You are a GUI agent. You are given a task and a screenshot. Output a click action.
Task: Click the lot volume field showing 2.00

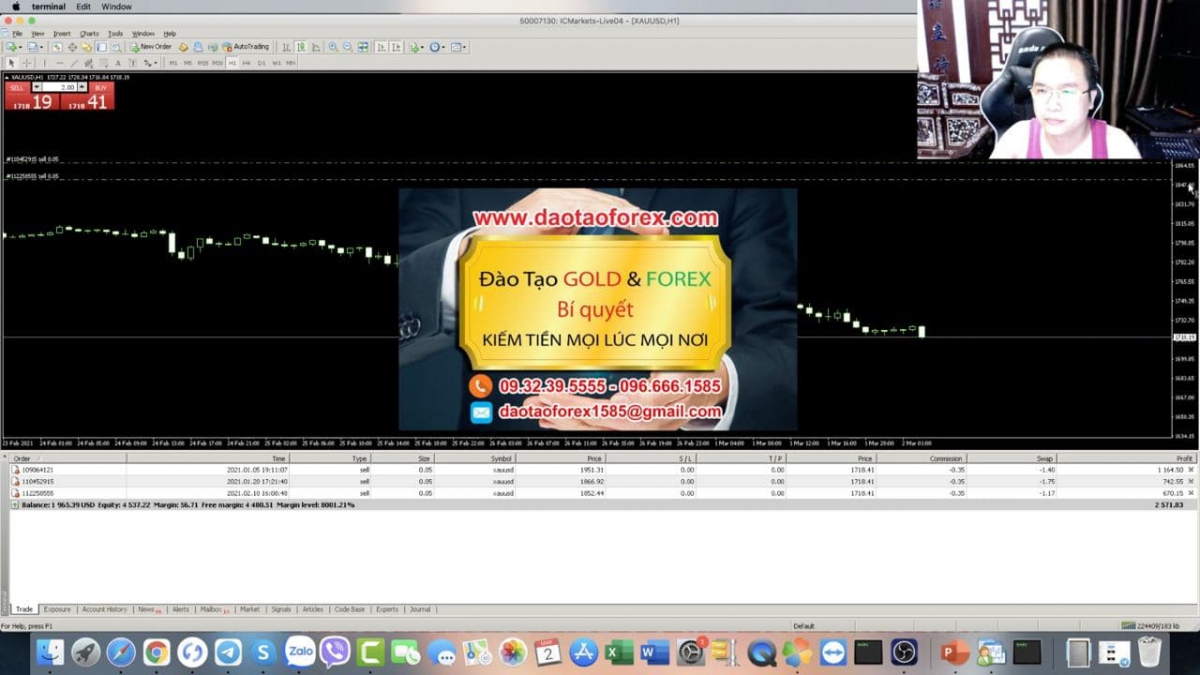59,87
